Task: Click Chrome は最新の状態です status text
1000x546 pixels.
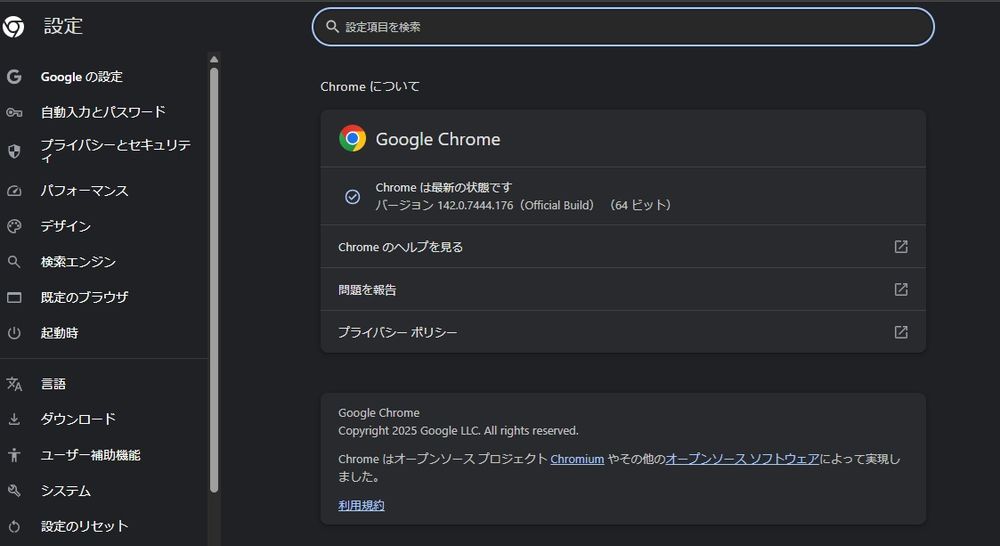Action: pos(444,188)
